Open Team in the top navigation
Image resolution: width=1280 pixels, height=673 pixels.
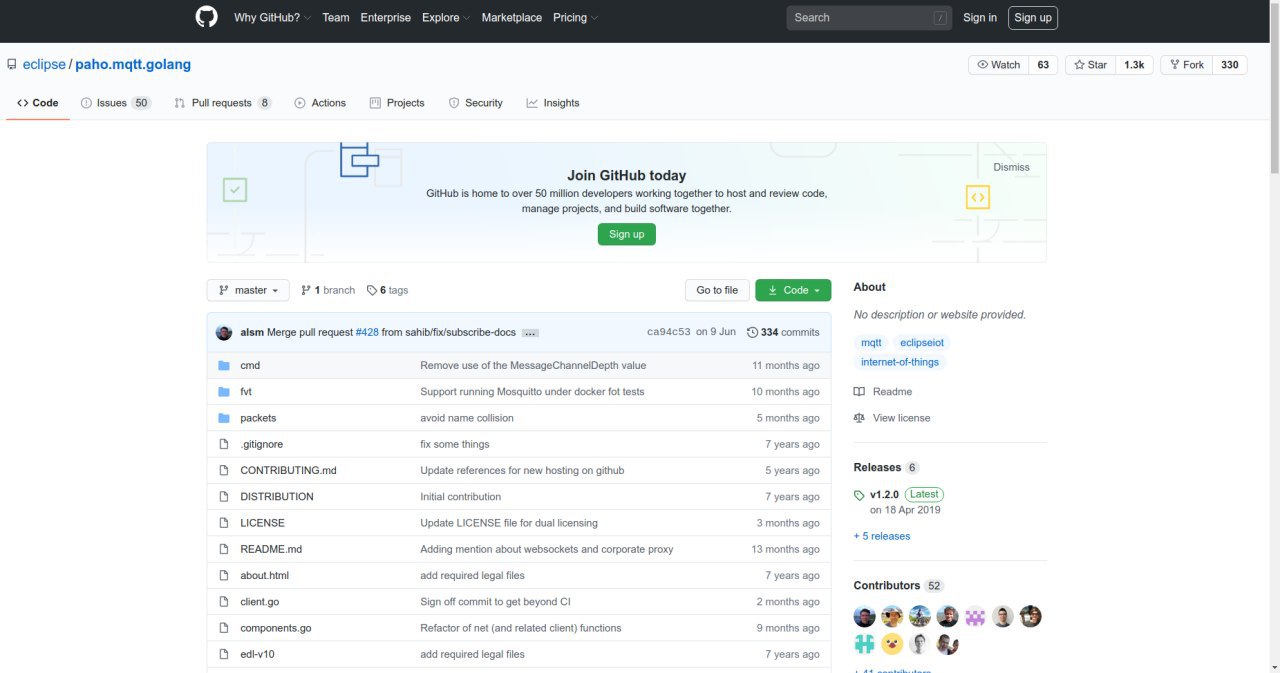click(336, 18)
